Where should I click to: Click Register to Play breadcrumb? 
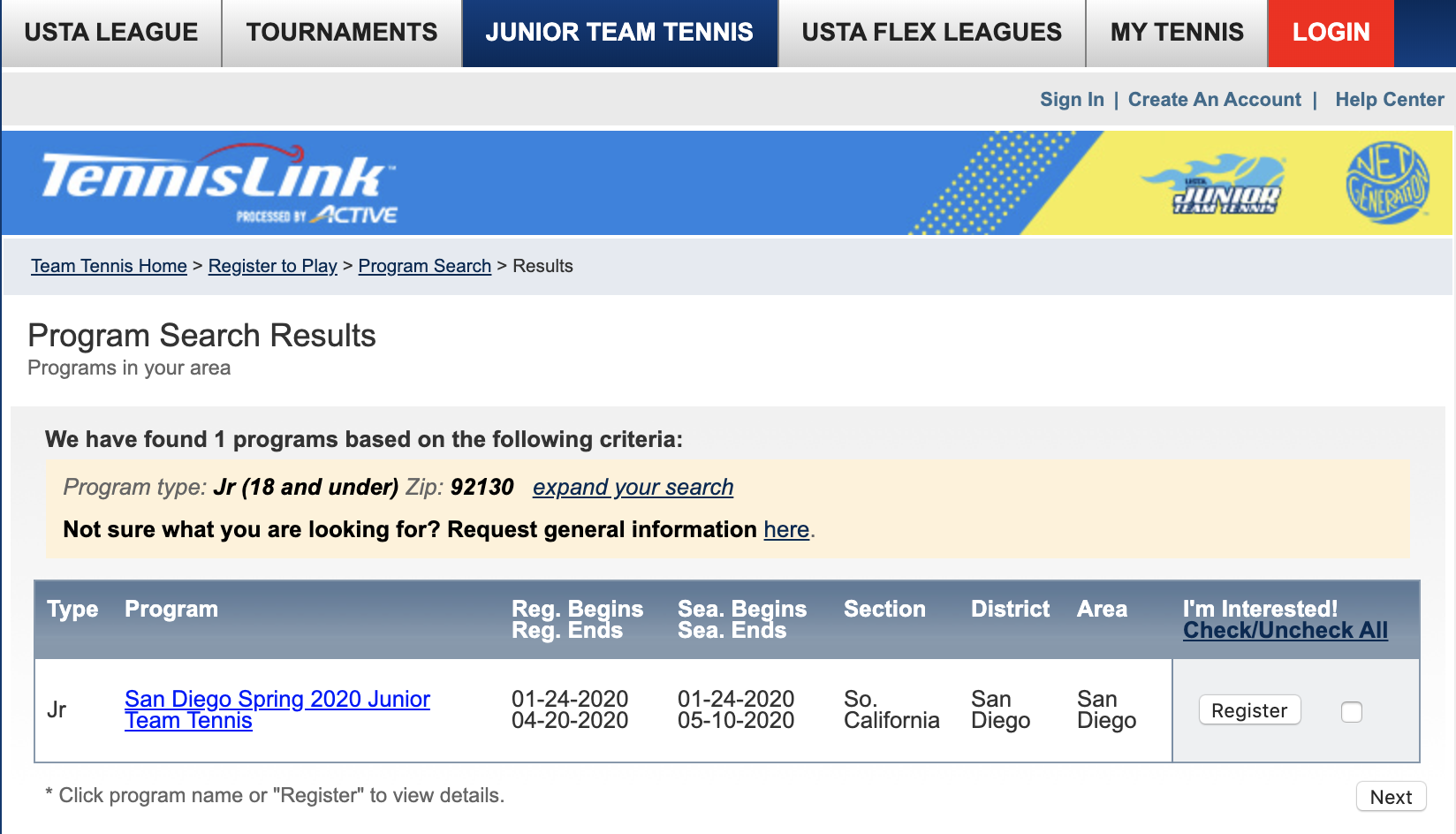pos(272,266)
